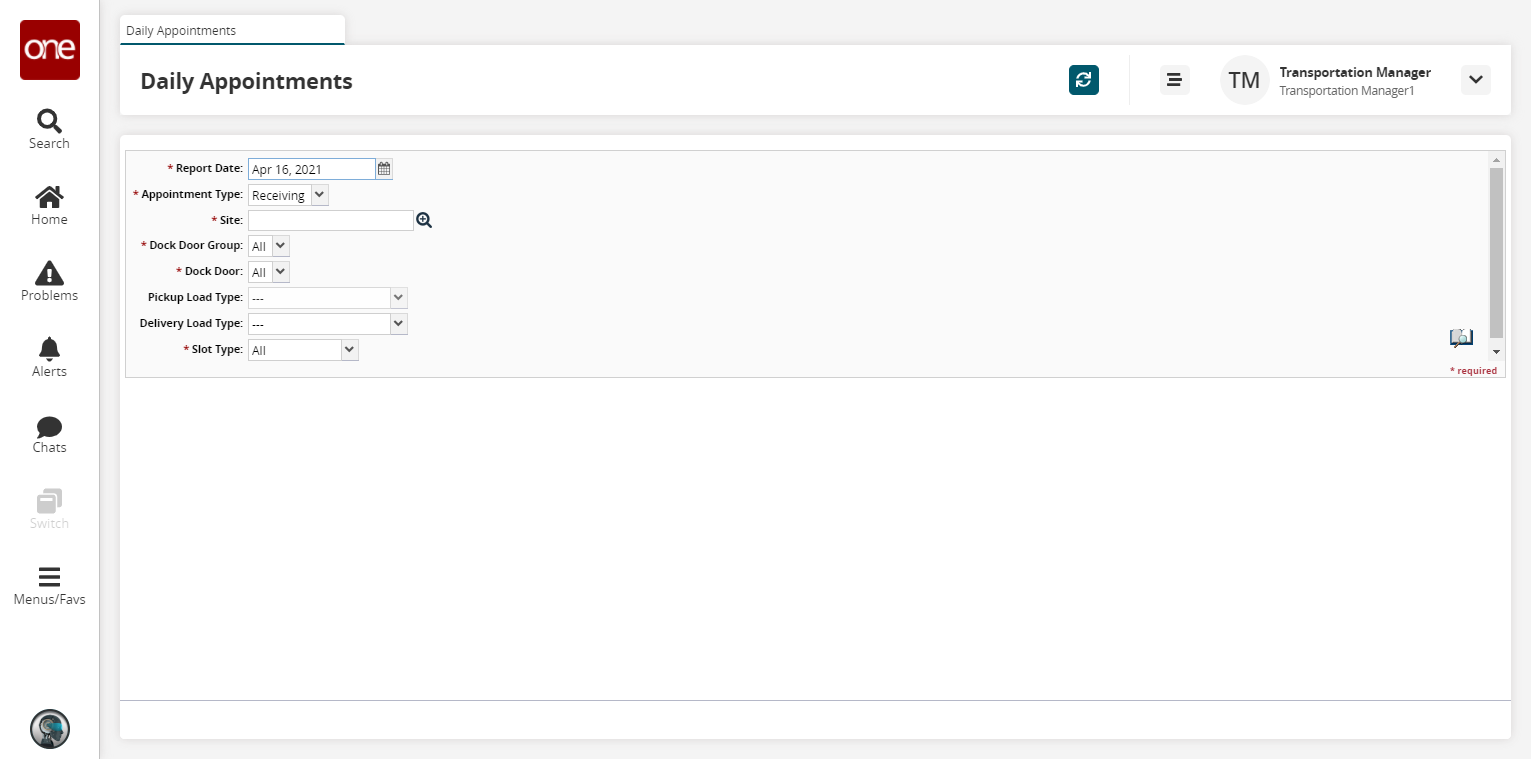Go to Home in sidebar
1531x759 pixels.
click(49, 205)
